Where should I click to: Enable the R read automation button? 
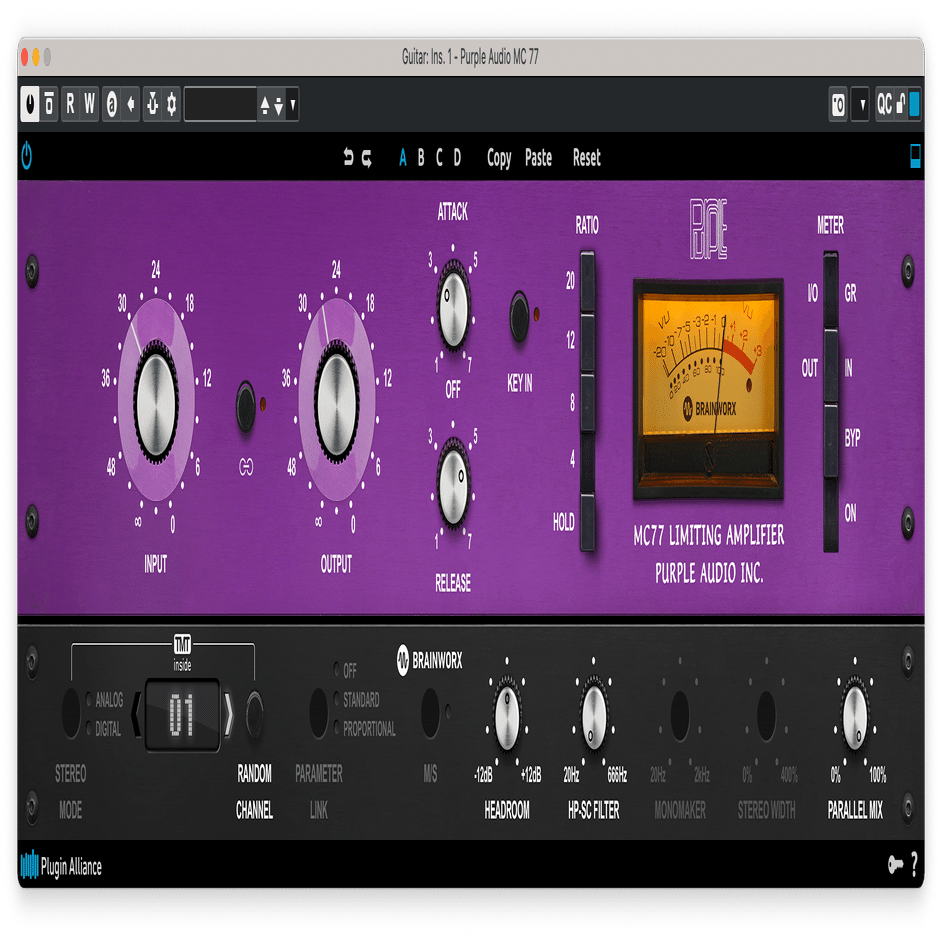pyautogui.click(x=70, y=104)
